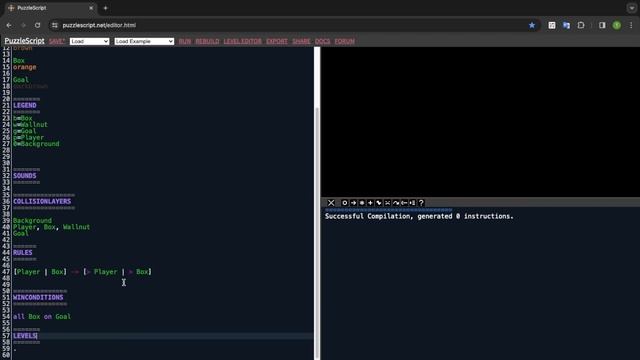Click 'w=Wallnut' legend line
The height and width of the screenshot is (360, 640).
(31, 125)
